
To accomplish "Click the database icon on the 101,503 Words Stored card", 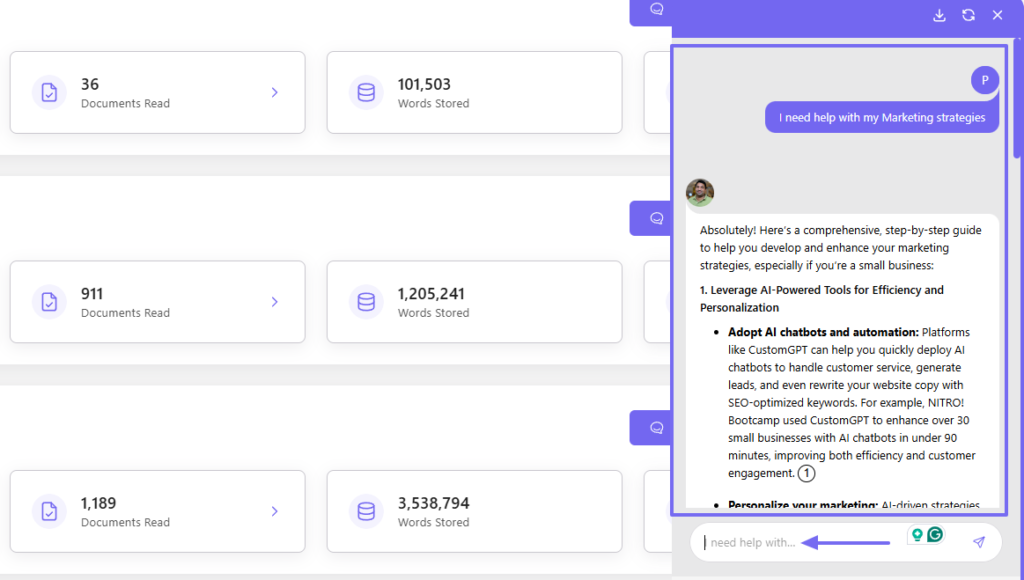I will (x=366, y=92).
